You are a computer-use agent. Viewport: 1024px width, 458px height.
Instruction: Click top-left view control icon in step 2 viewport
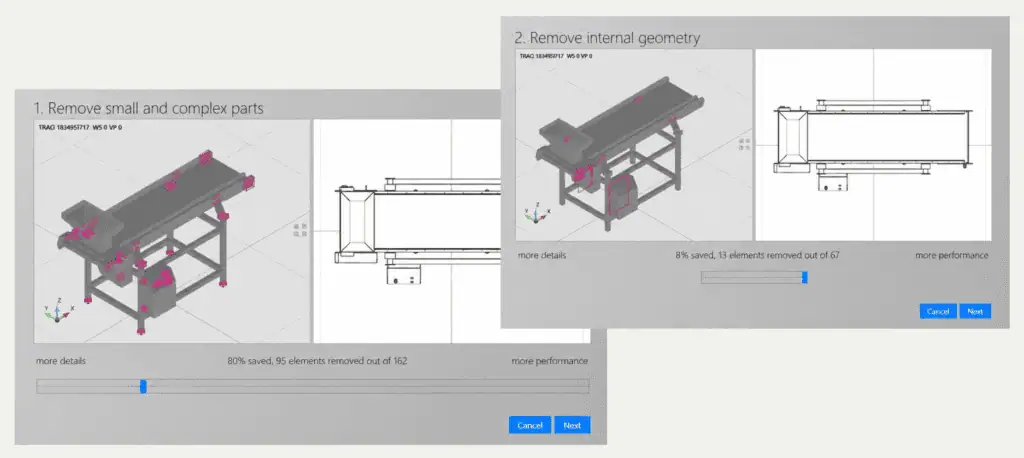(741, 141)
